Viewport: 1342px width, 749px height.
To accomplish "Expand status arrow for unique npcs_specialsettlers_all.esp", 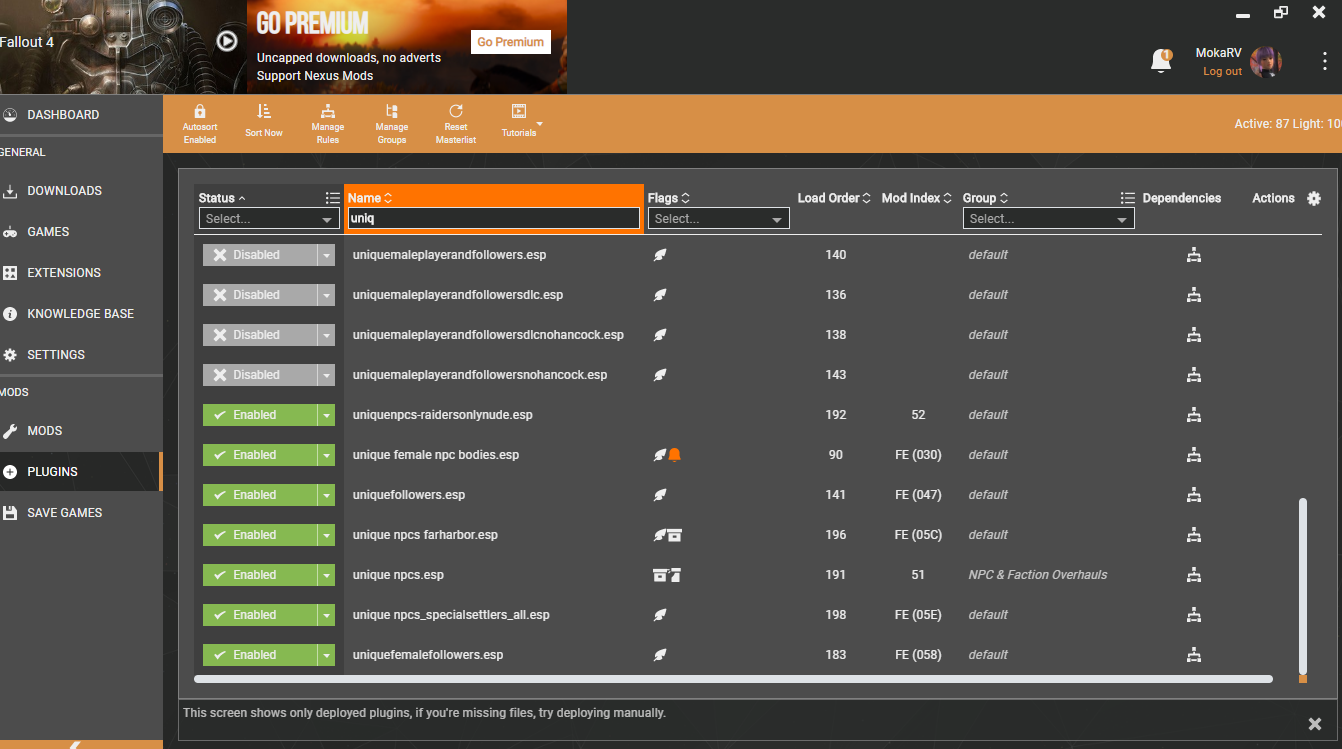I will tap(326, 615).
